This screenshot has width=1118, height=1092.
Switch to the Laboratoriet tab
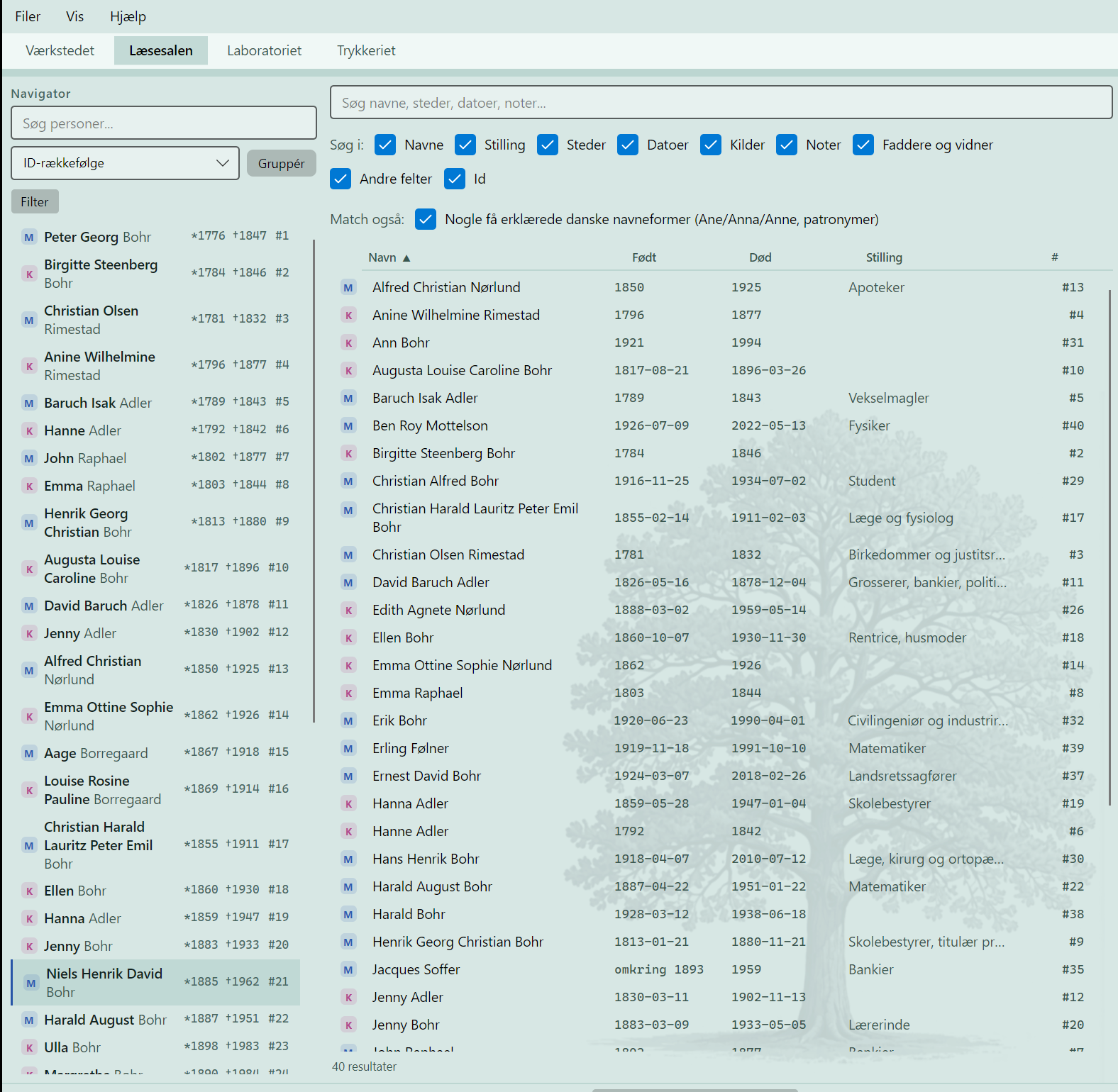pos(265,50)
